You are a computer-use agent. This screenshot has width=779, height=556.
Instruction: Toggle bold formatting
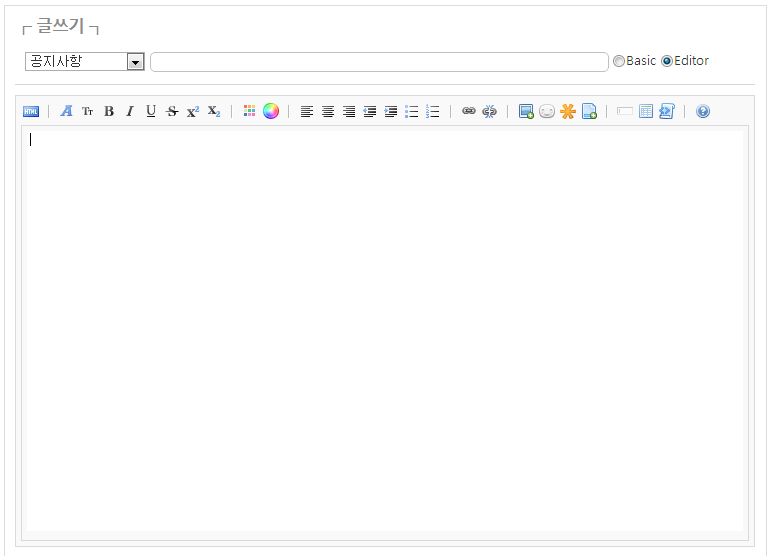pyautogui.click(x=109, y=112)
